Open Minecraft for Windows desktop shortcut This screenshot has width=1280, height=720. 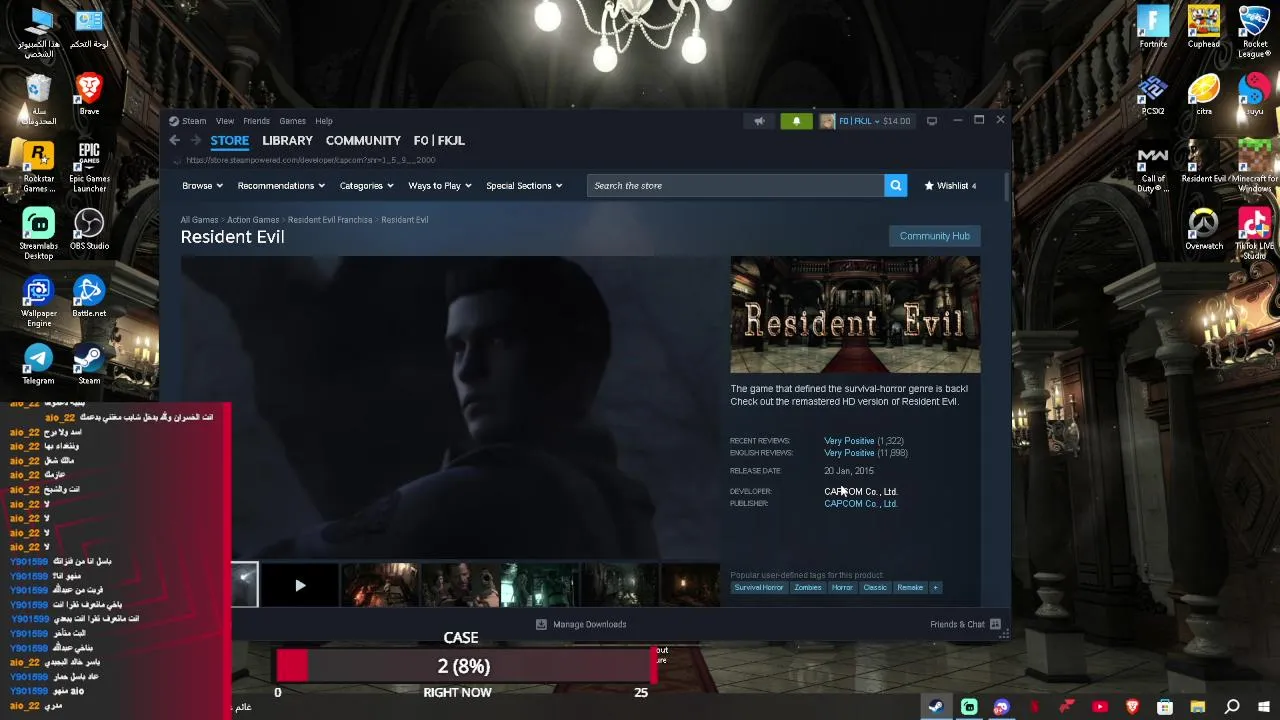tap(1254, 167)
